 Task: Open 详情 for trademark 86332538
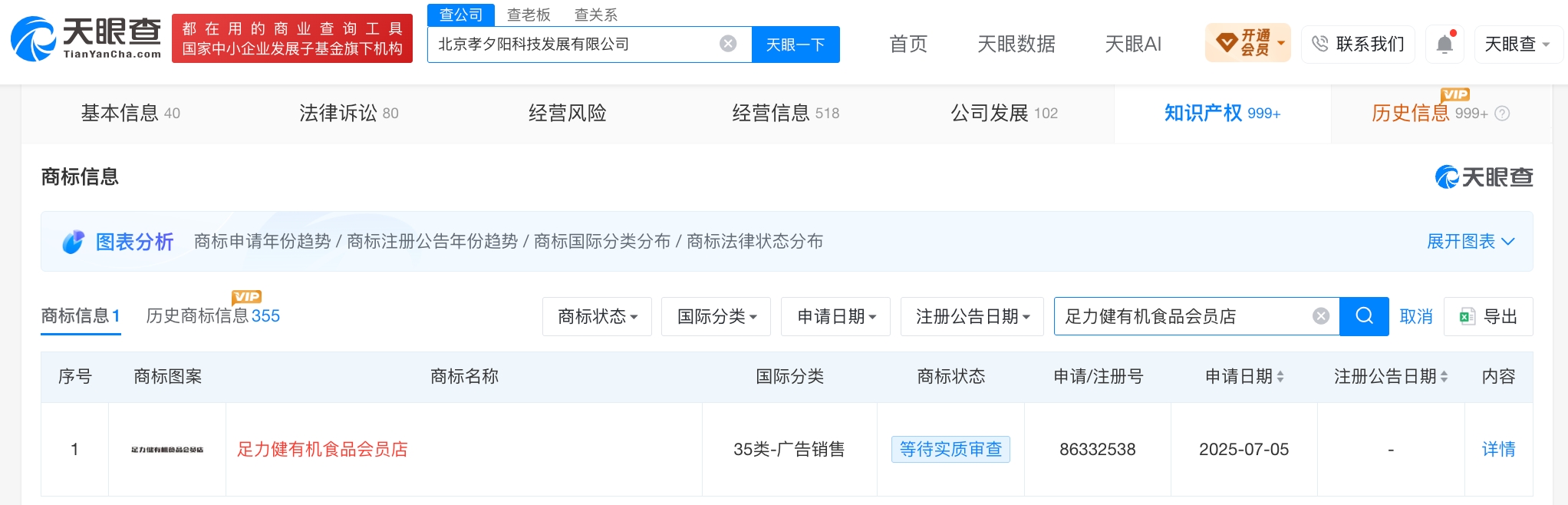tap(1498, 450)
